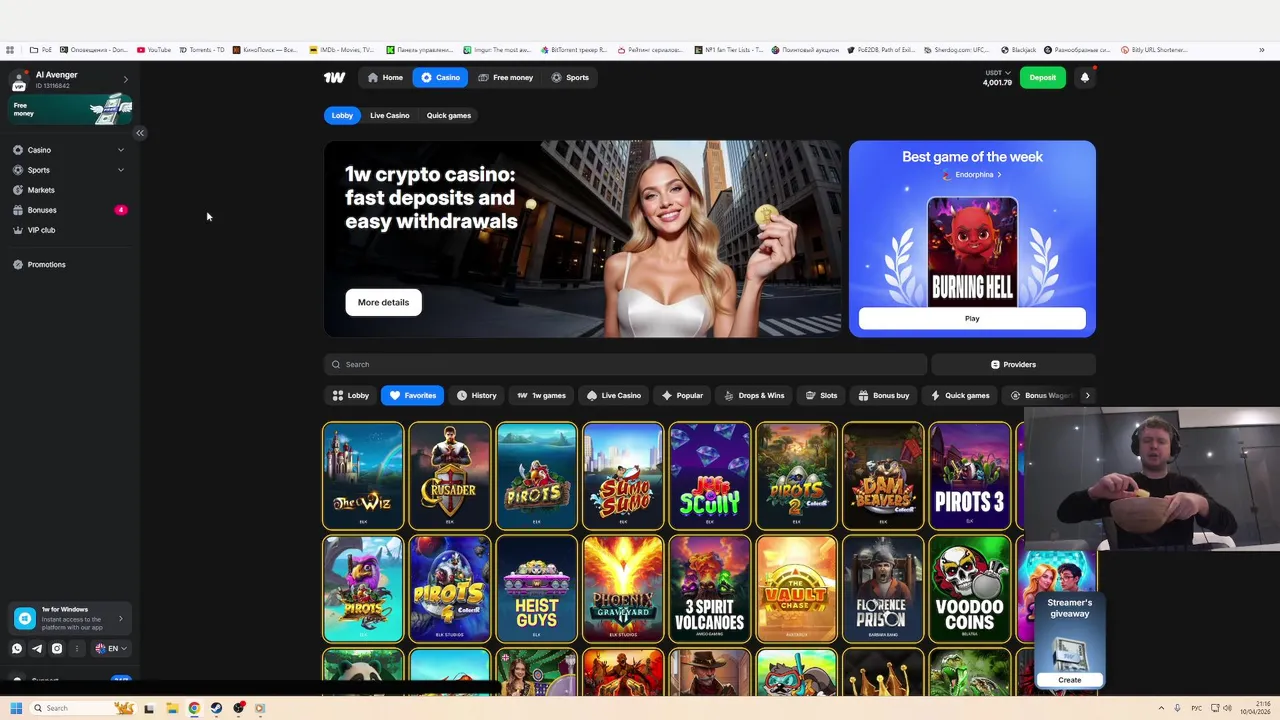Switch to Chrome in taskbar
The height and width of the screenshot is (720, 1280).
click(194, 708)
